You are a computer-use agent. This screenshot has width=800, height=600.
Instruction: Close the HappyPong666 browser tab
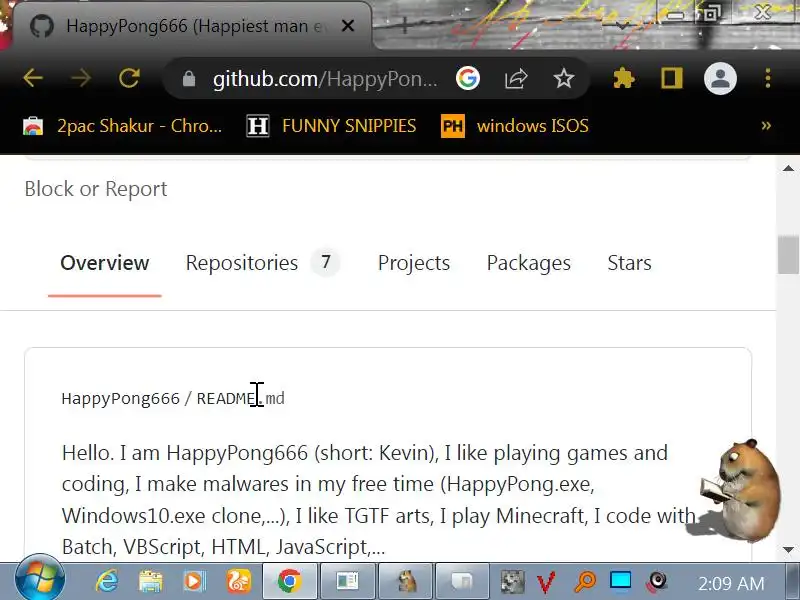pos(348,26)
